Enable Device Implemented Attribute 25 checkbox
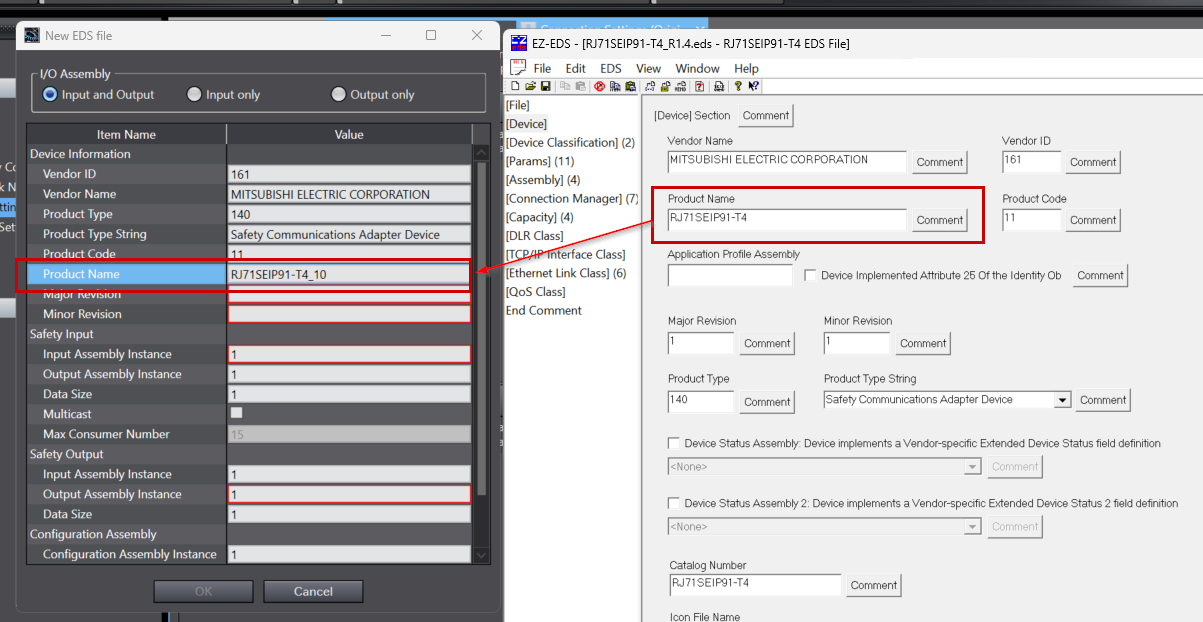Screen dimensions: 1203x622 click(x=810, y=275)
